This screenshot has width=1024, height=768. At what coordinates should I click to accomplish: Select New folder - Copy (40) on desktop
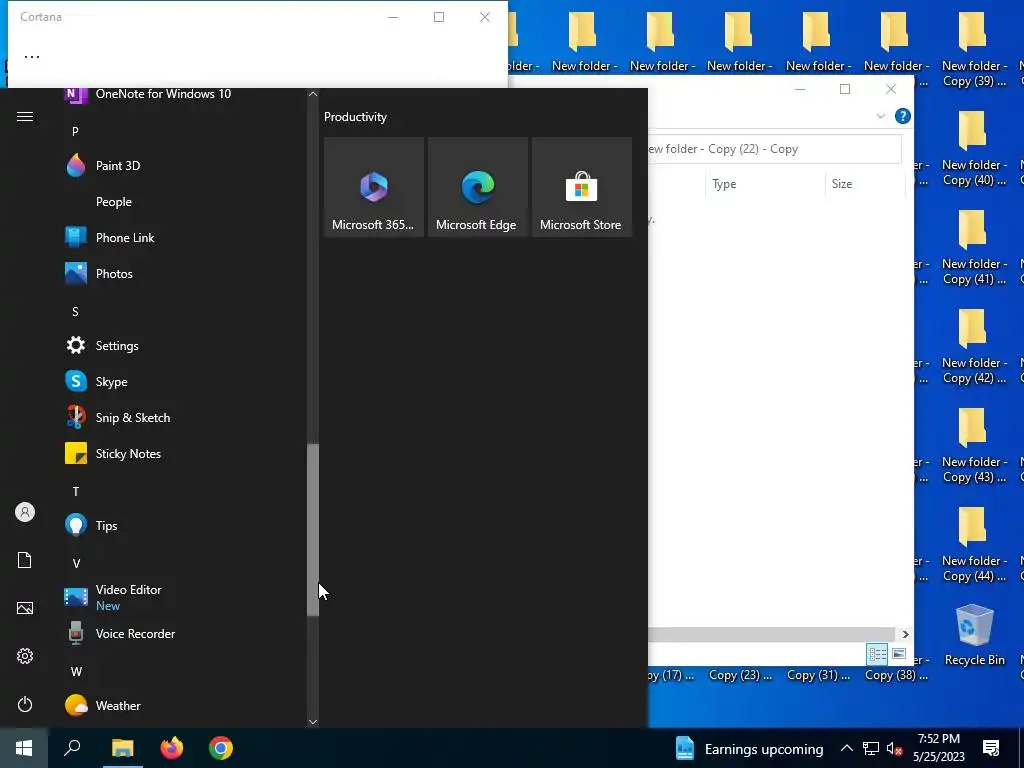click(974, 149)
